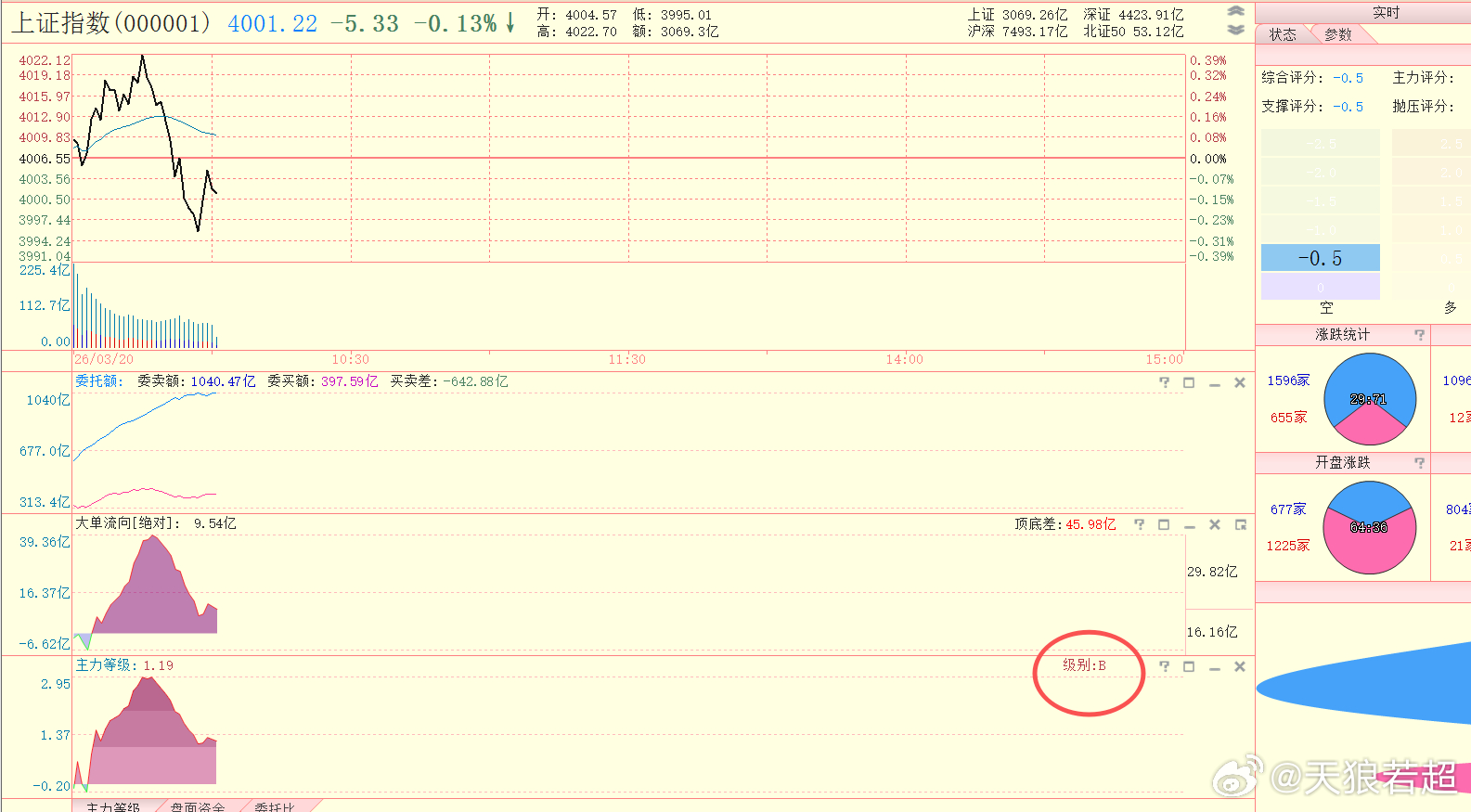1471x812 pixels.
Task: Click the 11:30 time axis marker
Action: tap(627, 359)
